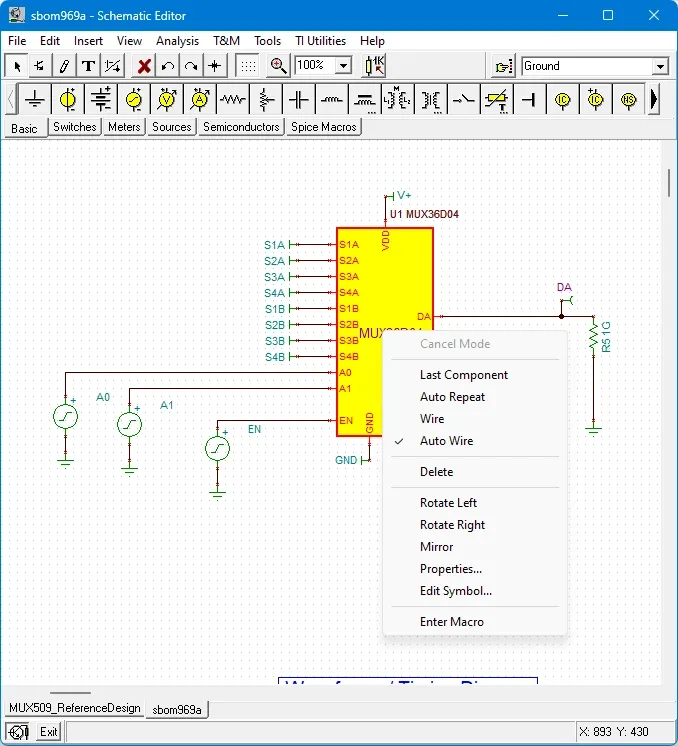Insert a transformer with M coupling
The width and height of the screenshot is (678, 746).
coord(397,100)
